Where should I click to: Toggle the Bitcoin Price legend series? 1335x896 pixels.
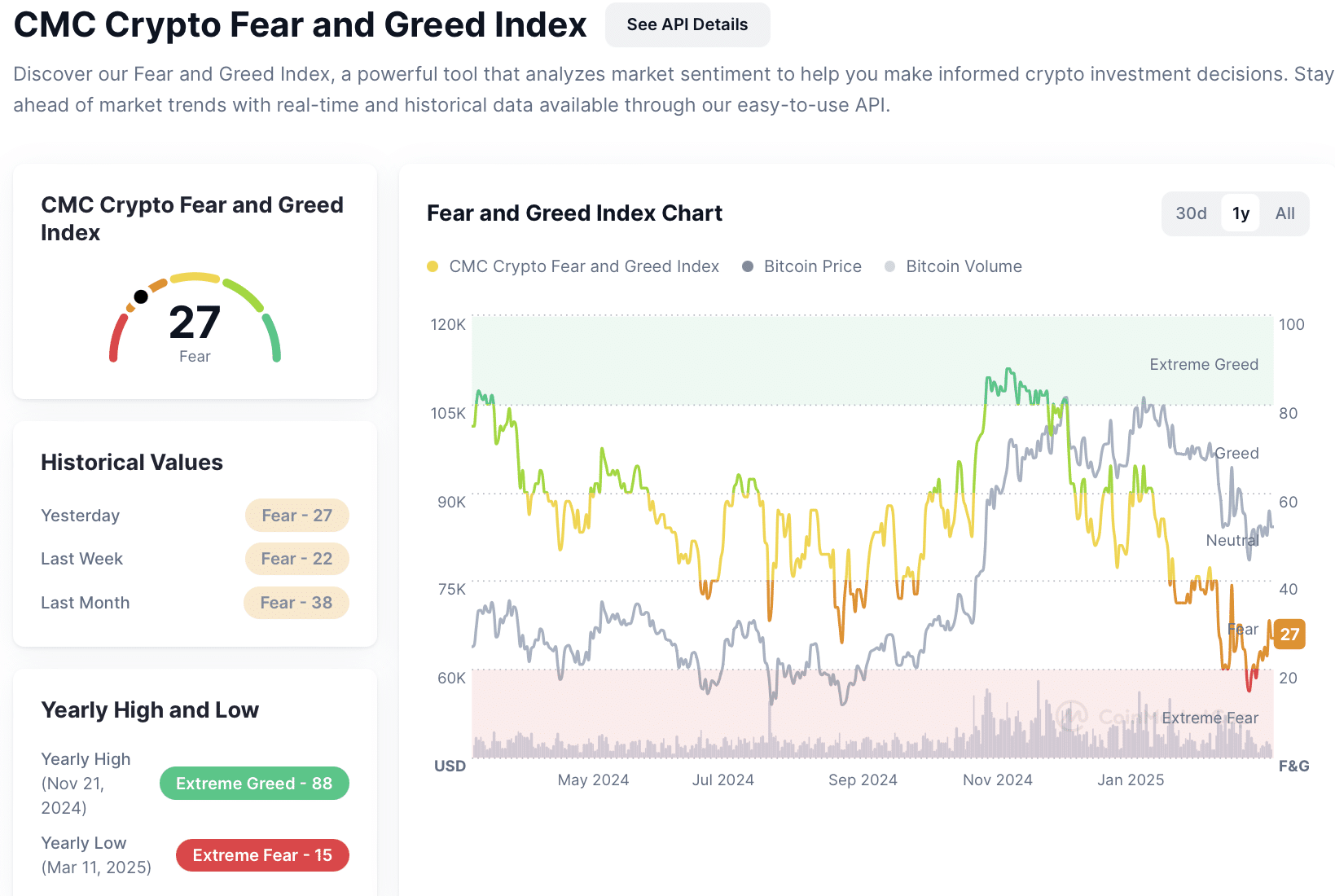click(x=802, y=266)
